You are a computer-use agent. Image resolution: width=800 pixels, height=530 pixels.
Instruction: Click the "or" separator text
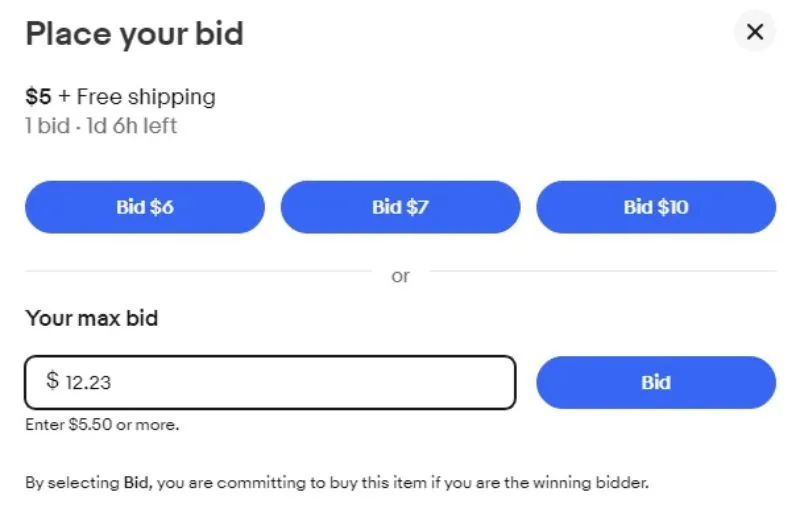(x=400, y=276)
